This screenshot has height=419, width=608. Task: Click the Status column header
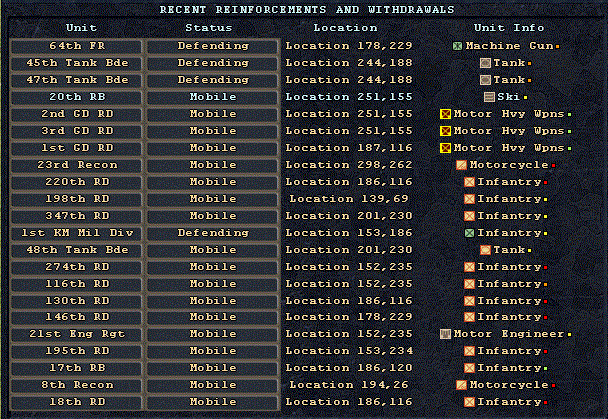pyautogui.click(x=209, y=28)
